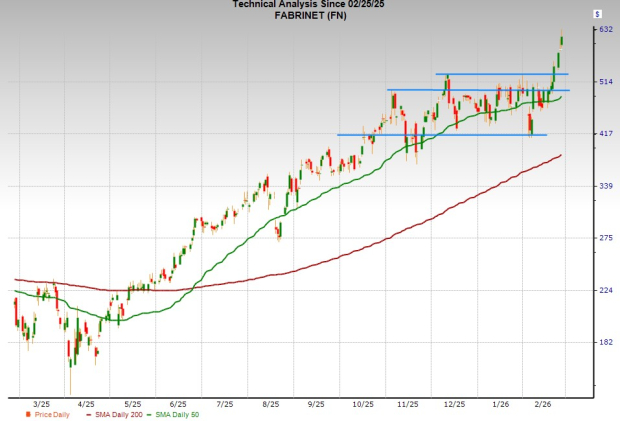
Task: Select the 3/25 date label on x-axis
Action: (x=42, y=404)
